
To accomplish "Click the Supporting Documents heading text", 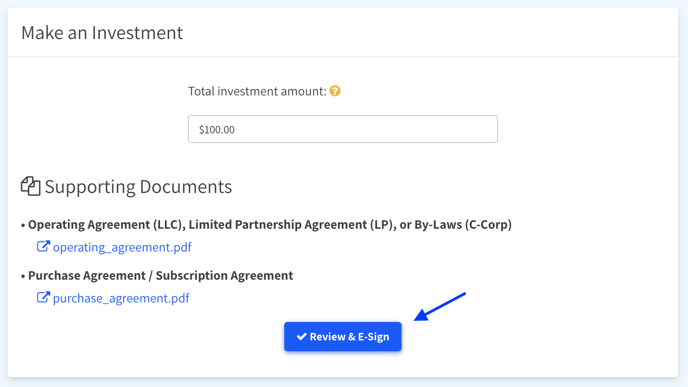I will (138, 186).
